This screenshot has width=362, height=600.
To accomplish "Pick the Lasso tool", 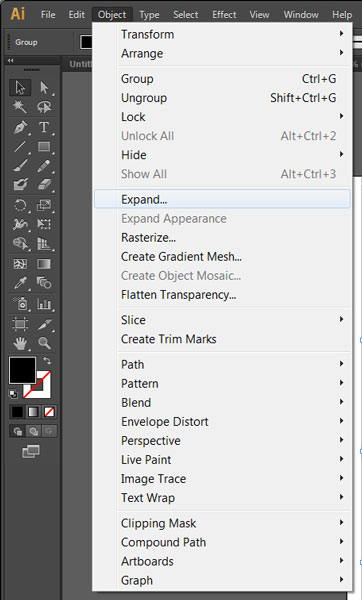I will (x=44, y=107).
